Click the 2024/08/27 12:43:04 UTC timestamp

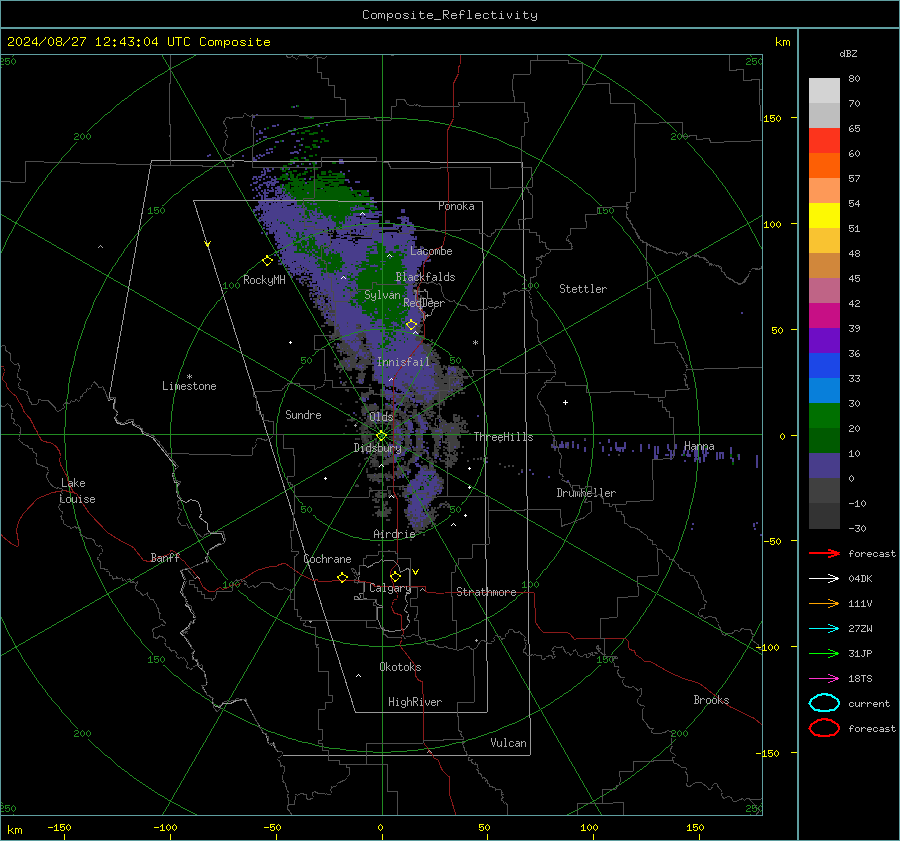click(99, 42)
